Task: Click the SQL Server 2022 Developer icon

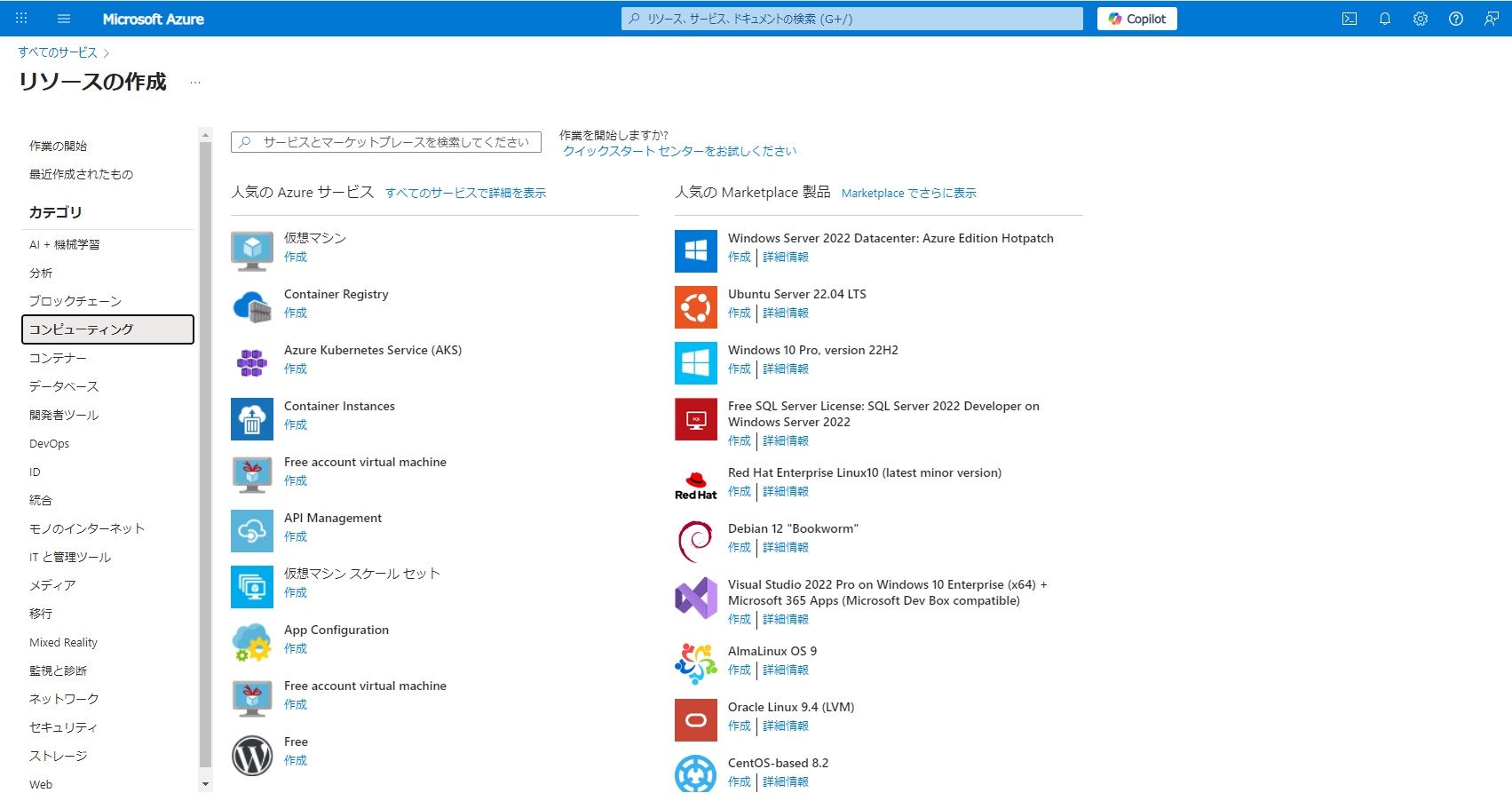Action: coord(696,419)
